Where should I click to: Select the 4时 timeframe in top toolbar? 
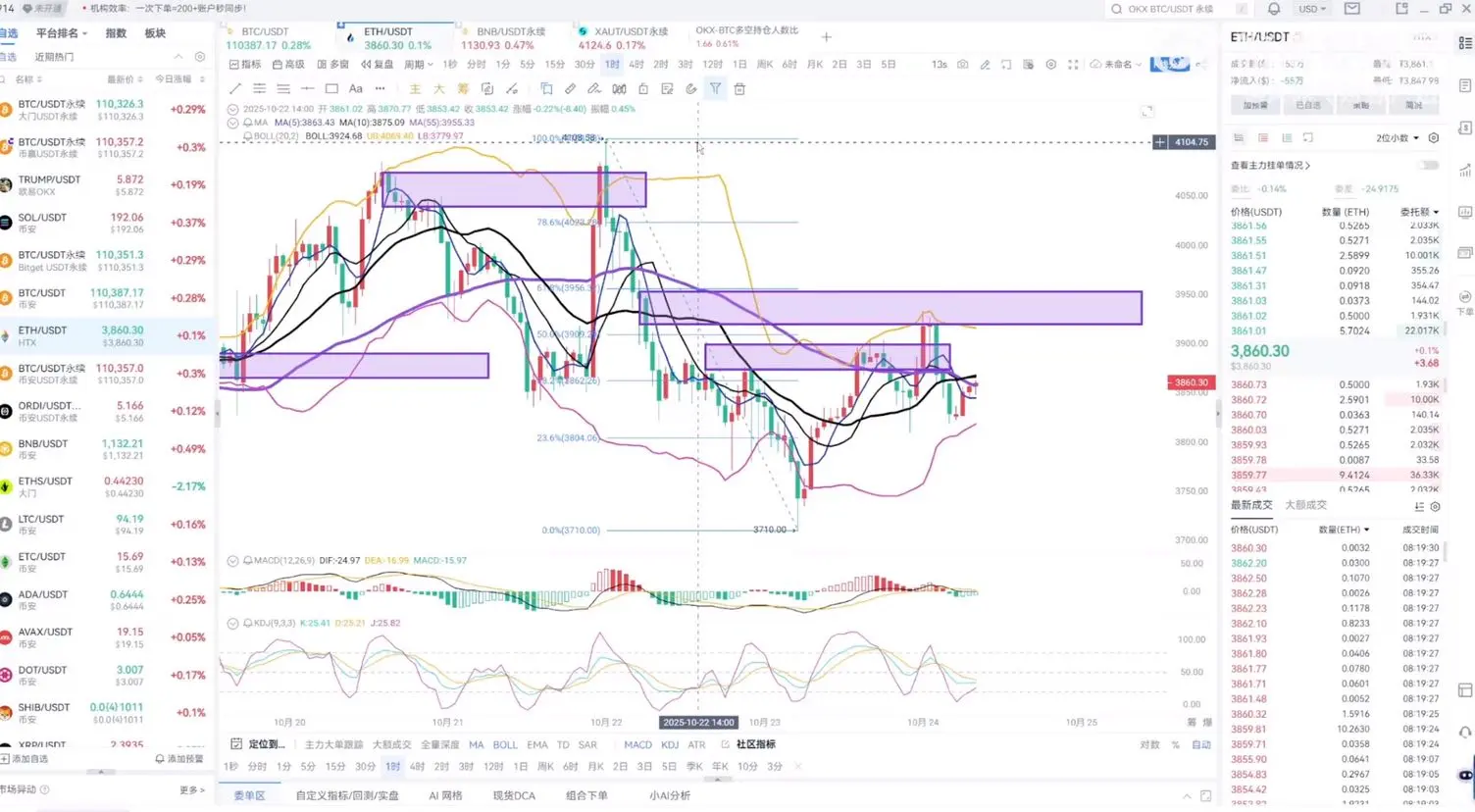636,65
